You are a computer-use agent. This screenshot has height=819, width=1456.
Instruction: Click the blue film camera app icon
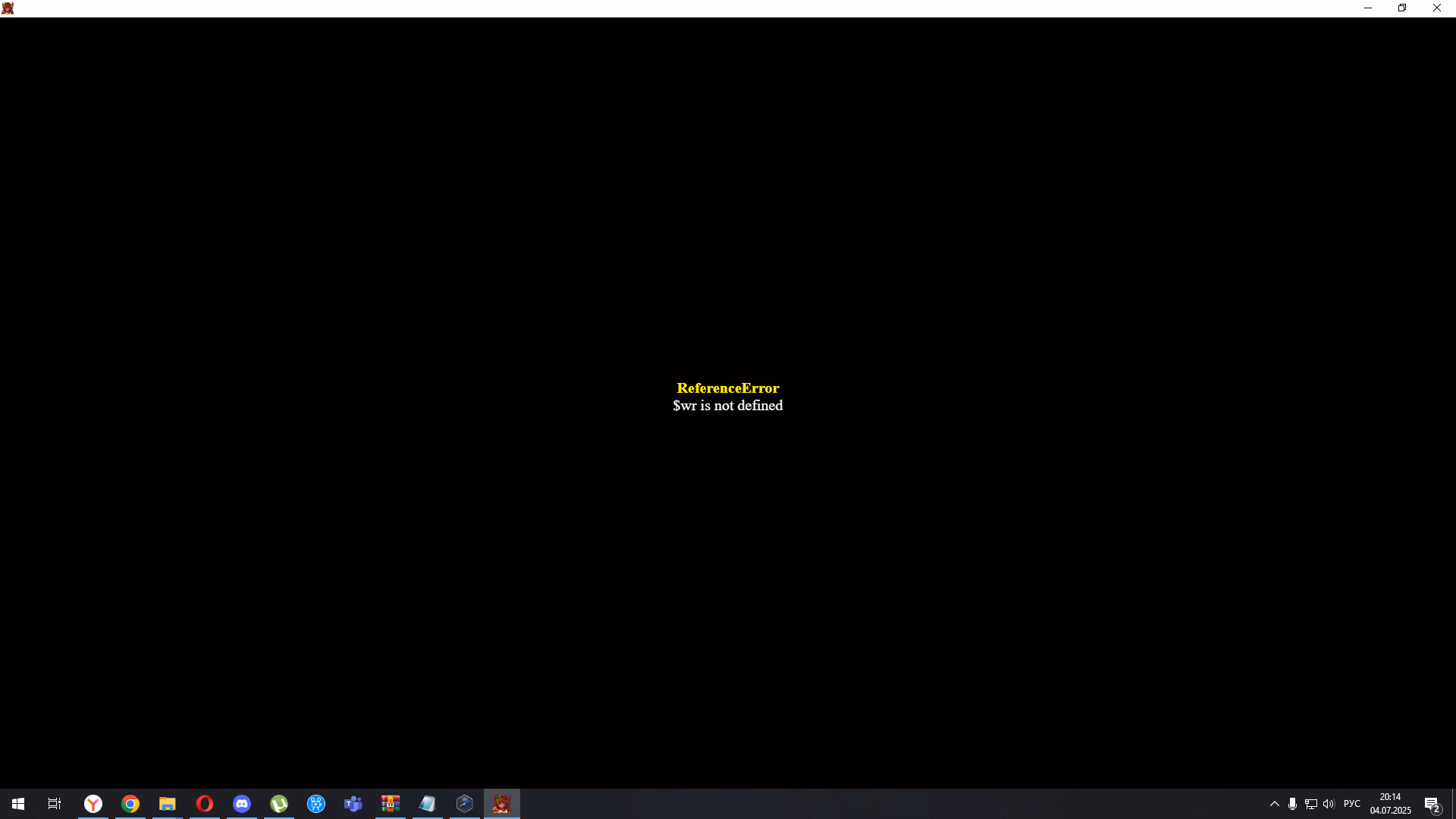(x=316, y=804)
